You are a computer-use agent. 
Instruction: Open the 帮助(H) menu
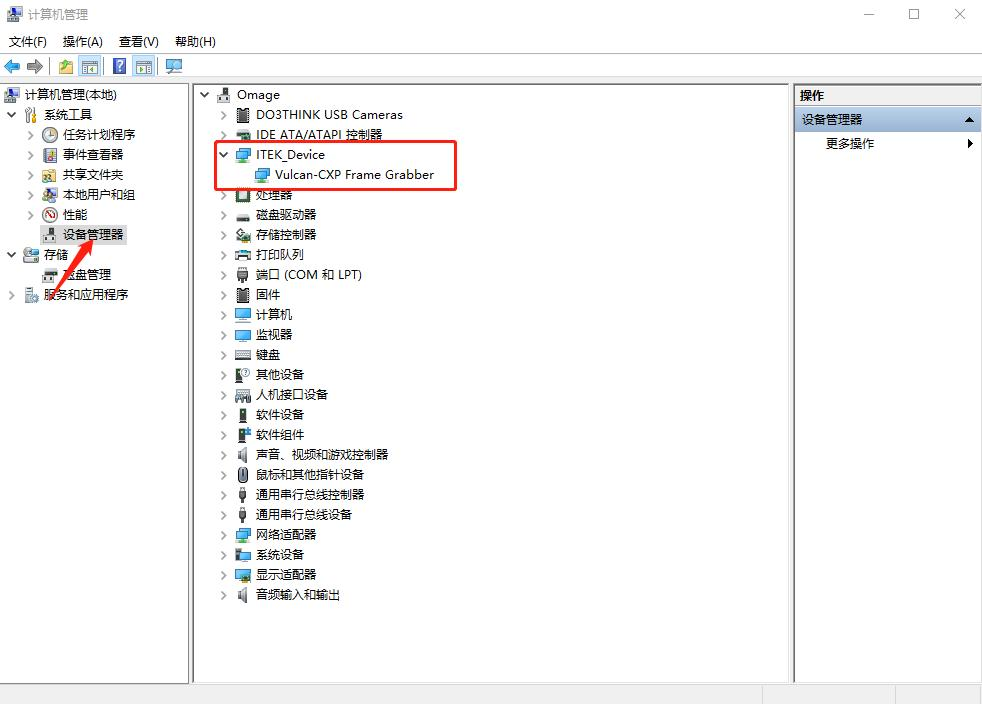point(195,41)
